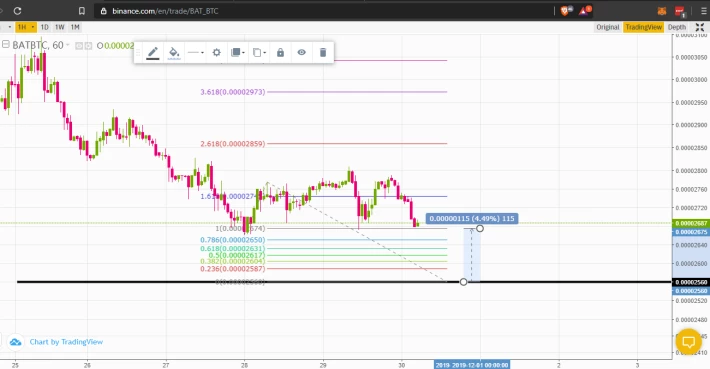Viewport: 710px width, 369px height.
Task: Collapse the BATBTC legend box icon
Action: (x=6, y=44)
